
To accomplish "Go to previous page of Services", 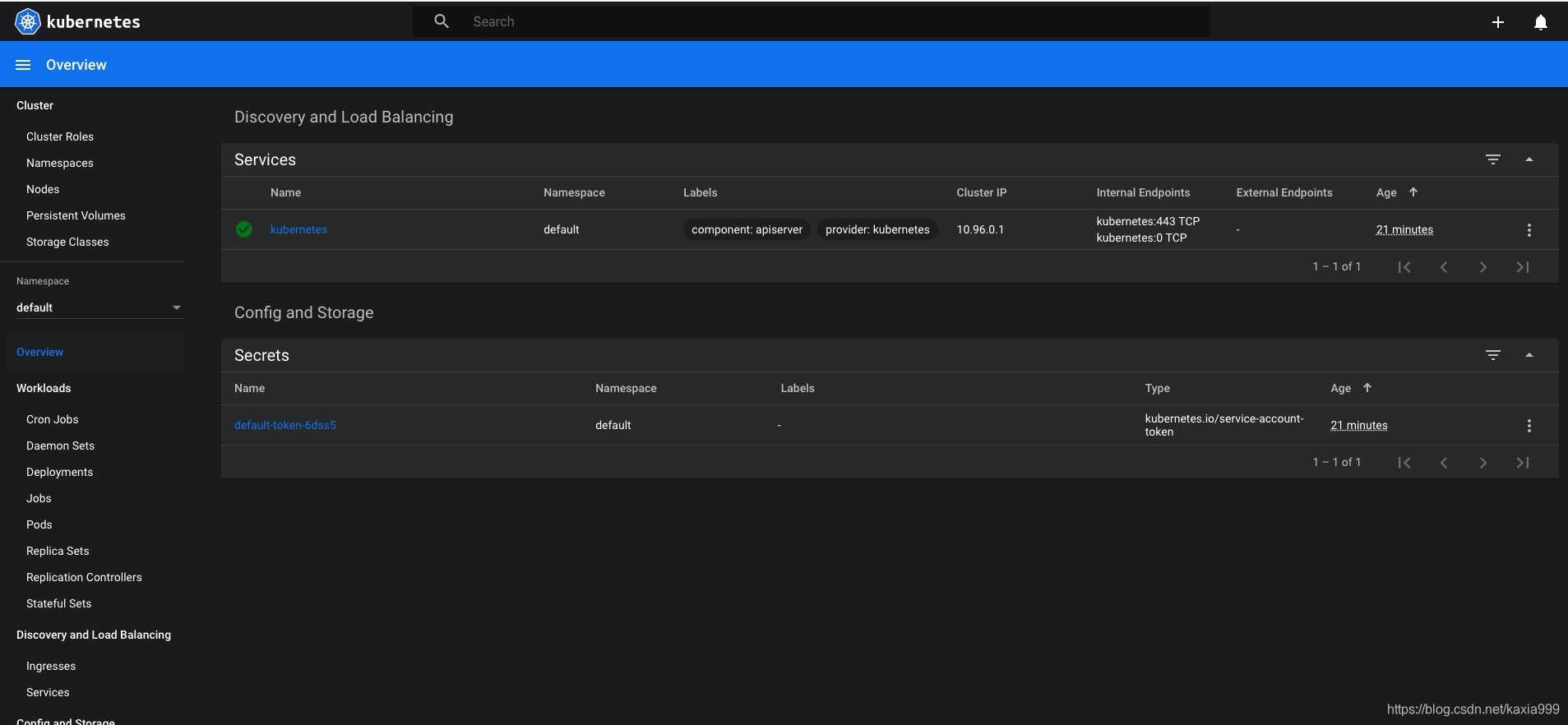I will [x=1444, y=267].
